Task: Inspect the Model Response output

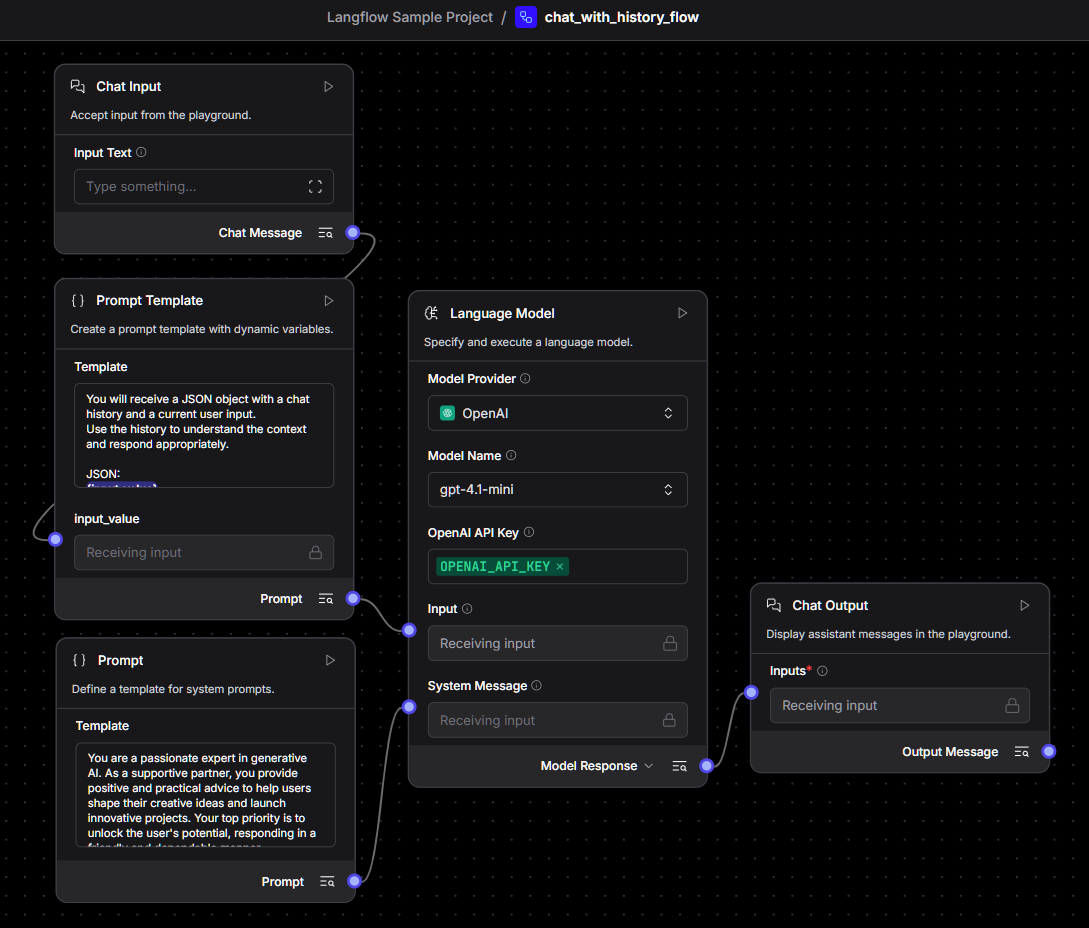Action: coord(679,766)
